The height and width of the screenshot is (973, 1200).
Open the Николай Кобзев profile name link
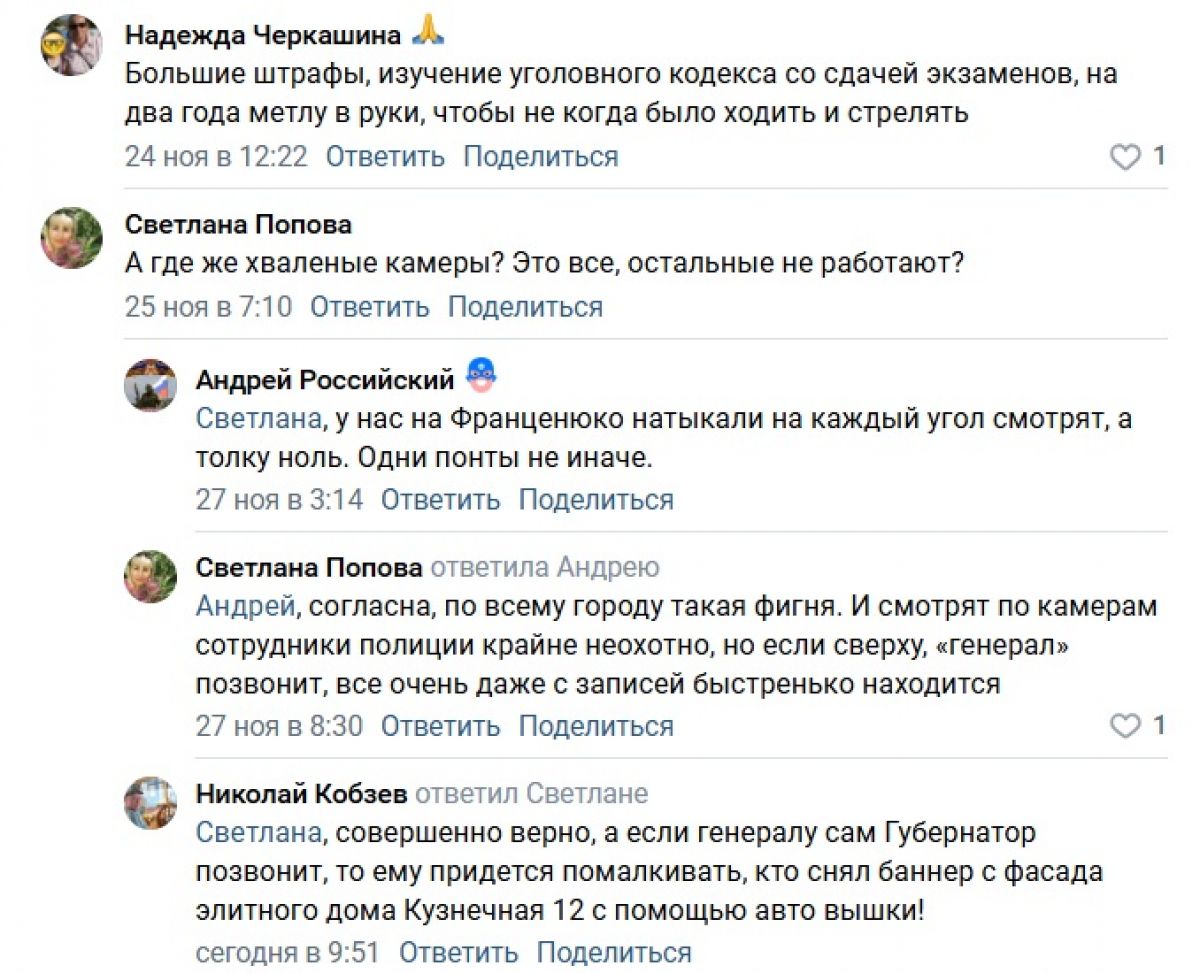click(301, 795)
